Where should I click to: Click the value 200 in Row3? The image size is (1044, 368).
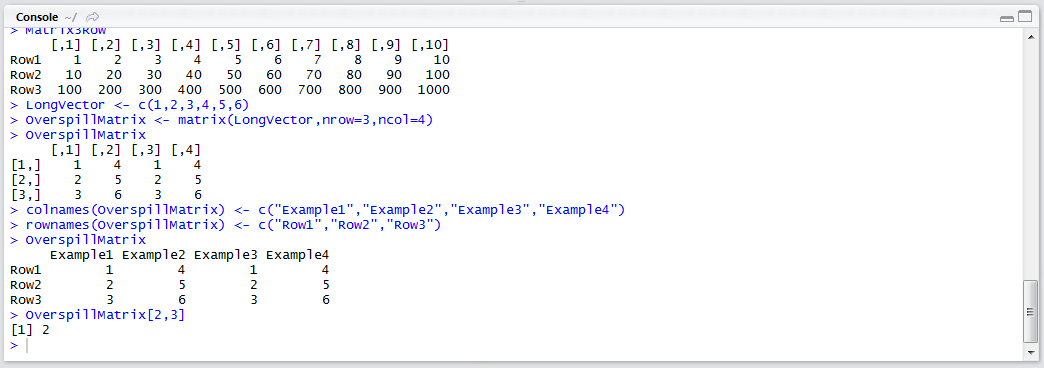click(x=111, y=90)
